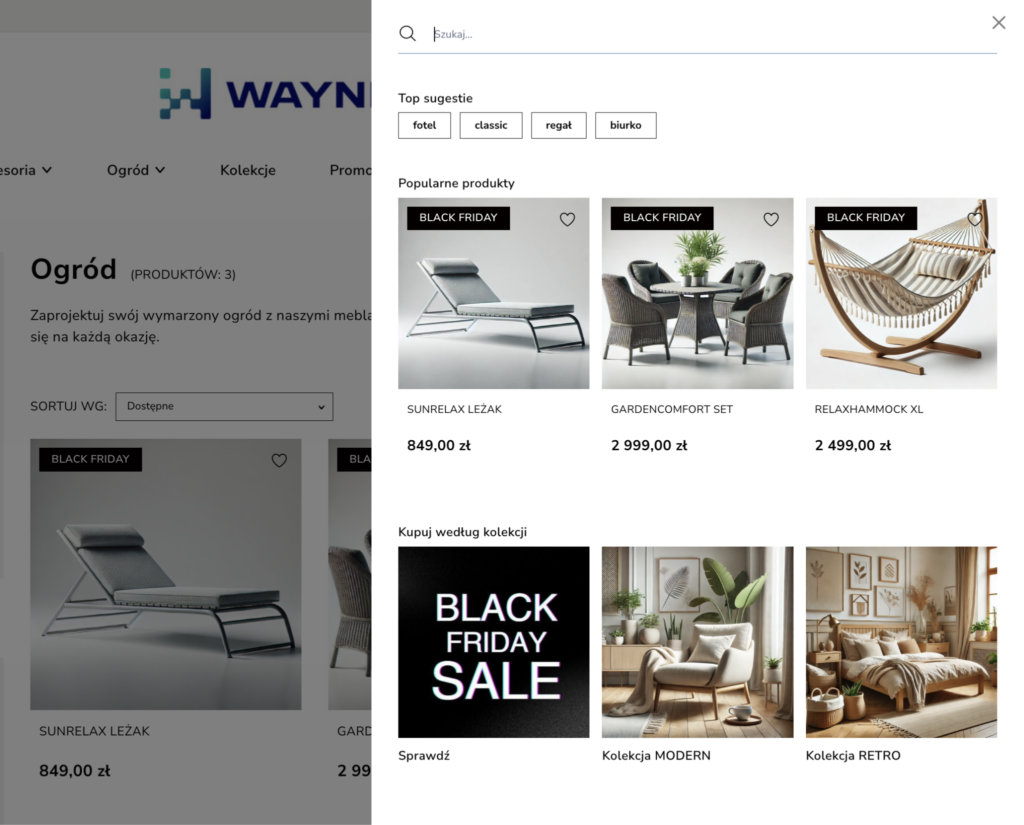Open the Kolekcje menu item
This screenshot has height=825, width=1024.
[248, 170]
